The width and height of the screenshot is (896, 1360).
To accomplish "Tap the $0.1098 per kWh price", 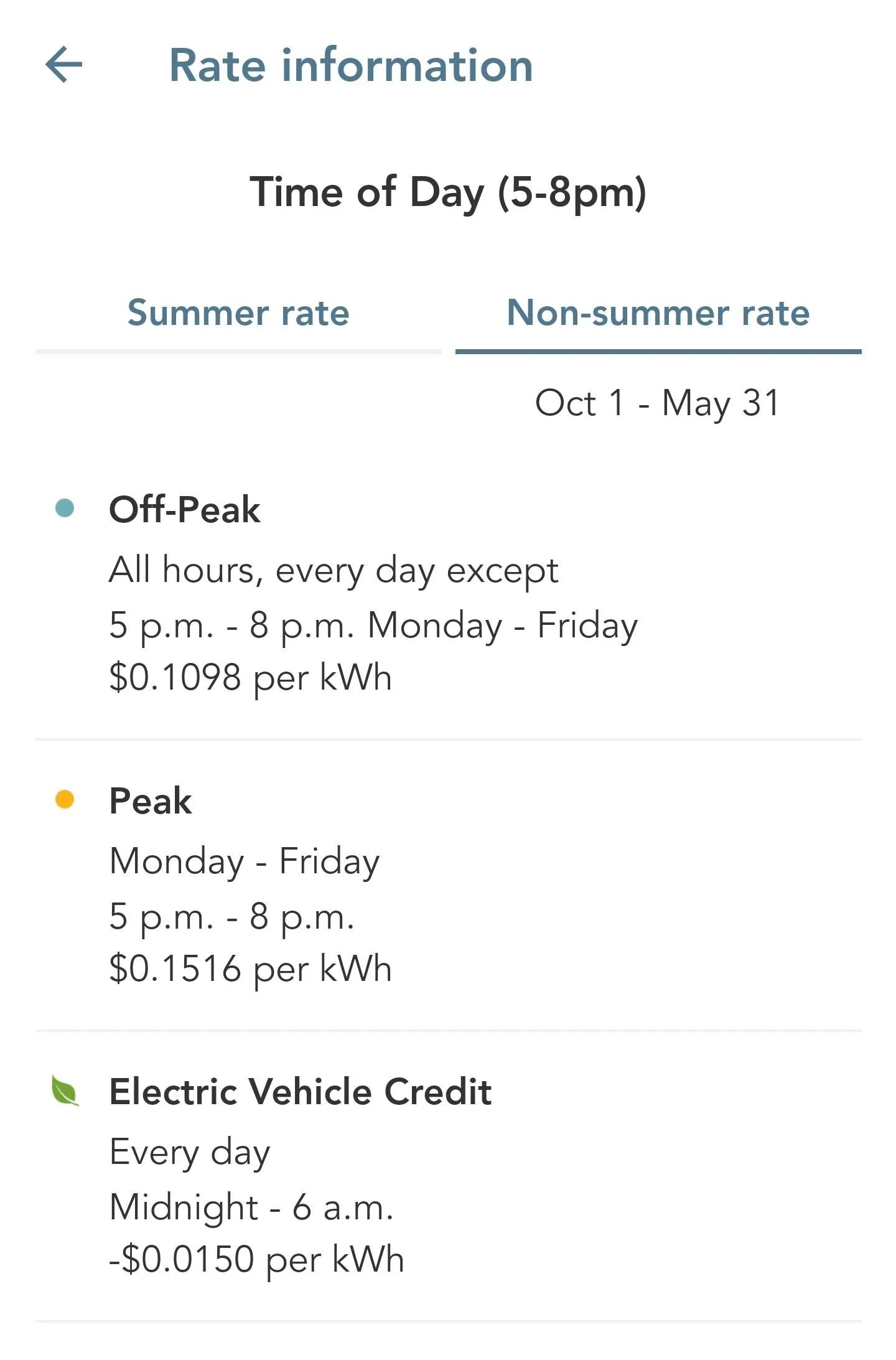I will 250,677.
